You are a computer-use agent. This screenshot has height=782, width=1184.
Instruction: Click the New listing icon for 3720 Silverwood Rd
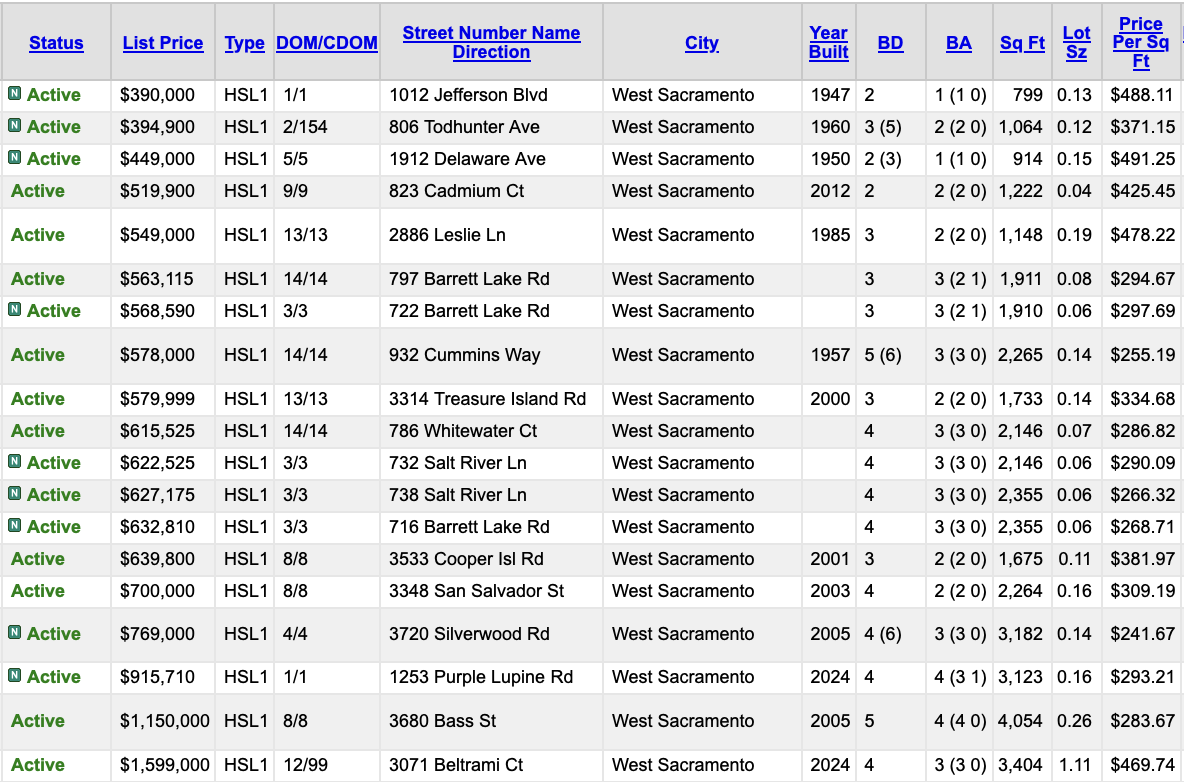(x=14, y=633)
